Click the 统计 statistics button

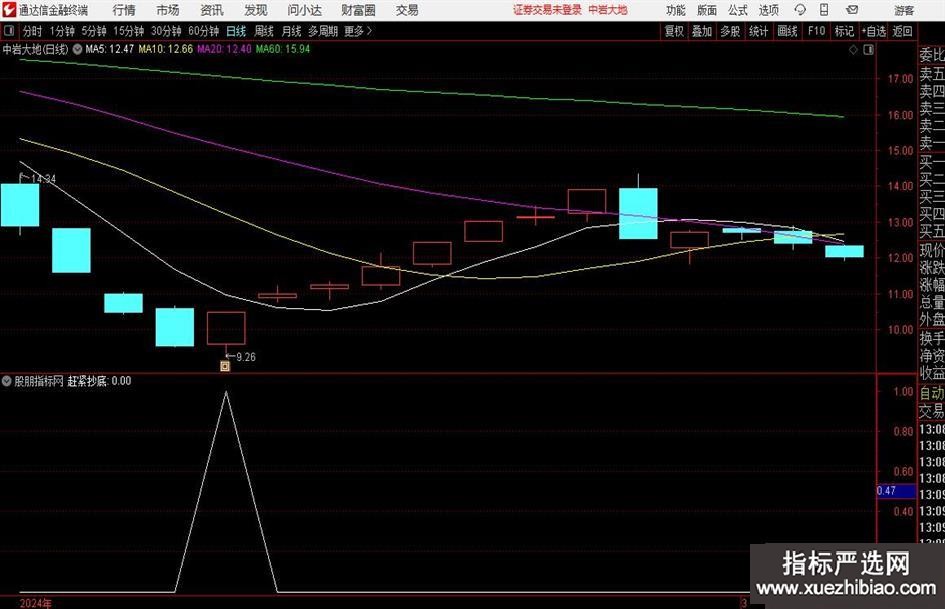[x=758, y=31]
